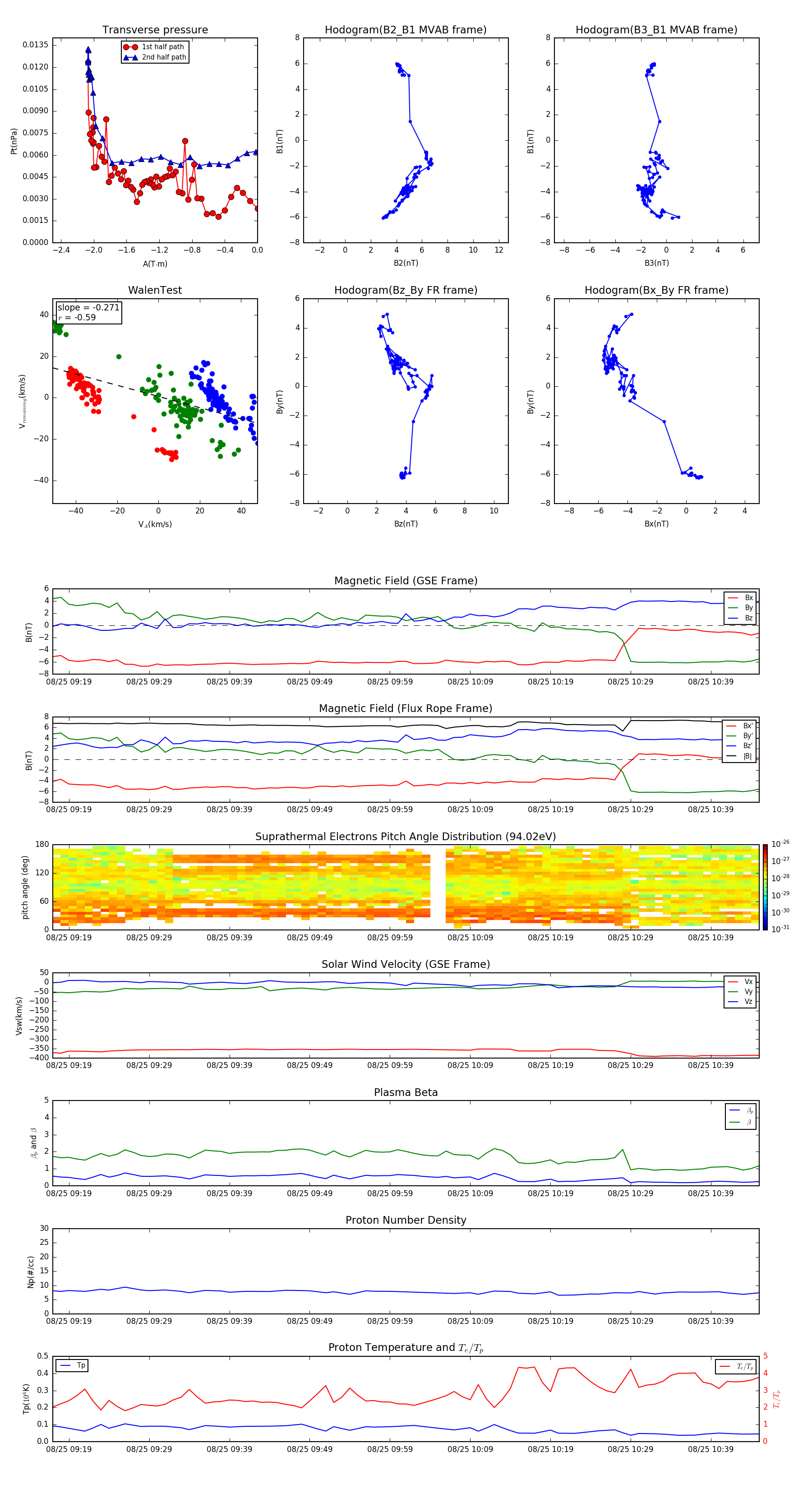Click the 'Hodogram(B2_B1 MVAB frame)' title
This screenshot has width=812, height=1489.
(406, 29)
